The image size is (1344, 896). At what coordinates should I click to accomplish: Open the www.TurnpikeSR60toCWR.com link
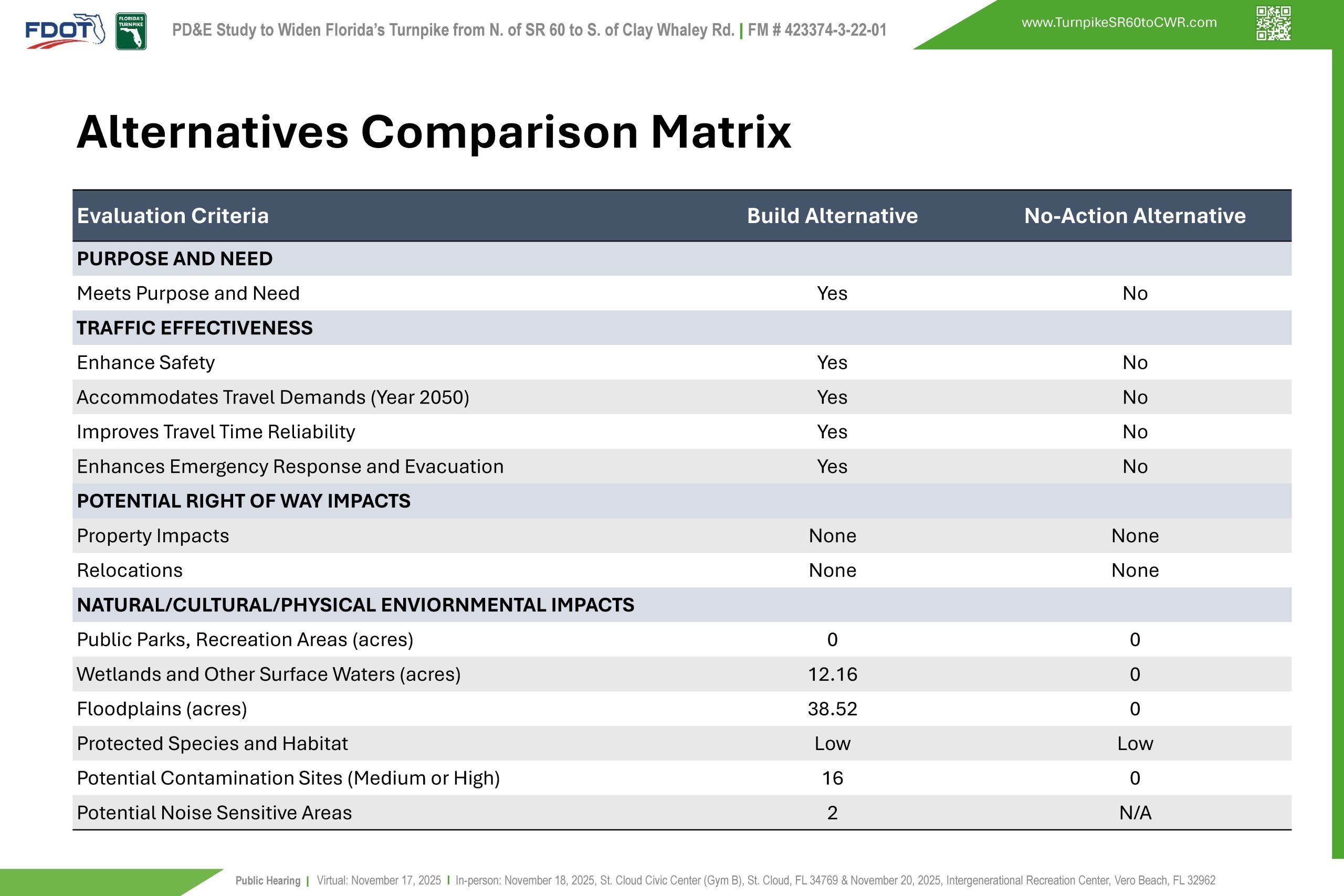(1119, 23)
